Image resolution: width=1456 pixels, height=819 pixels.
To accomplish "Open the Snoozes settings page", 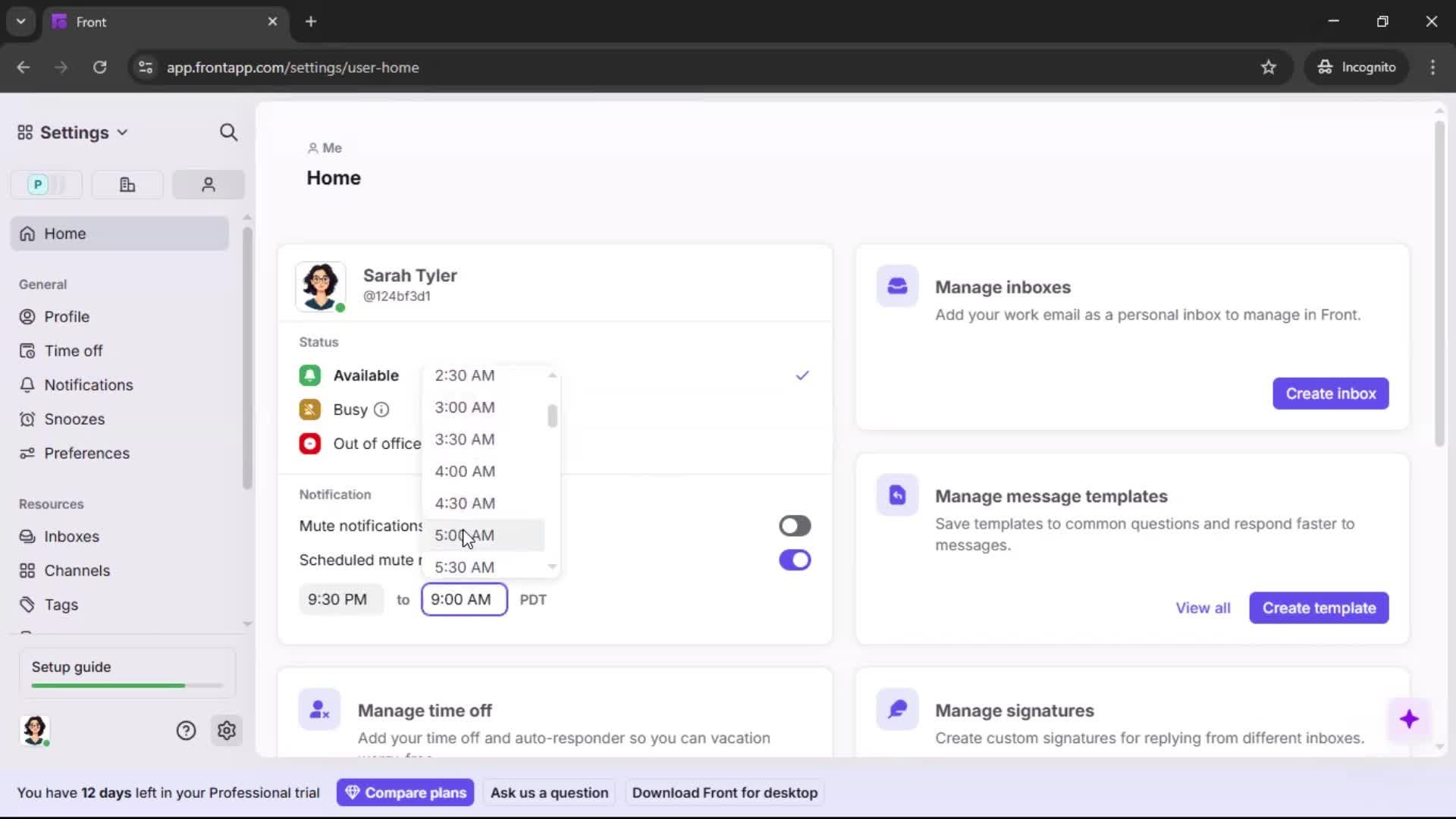I will (x=73, y=419).
